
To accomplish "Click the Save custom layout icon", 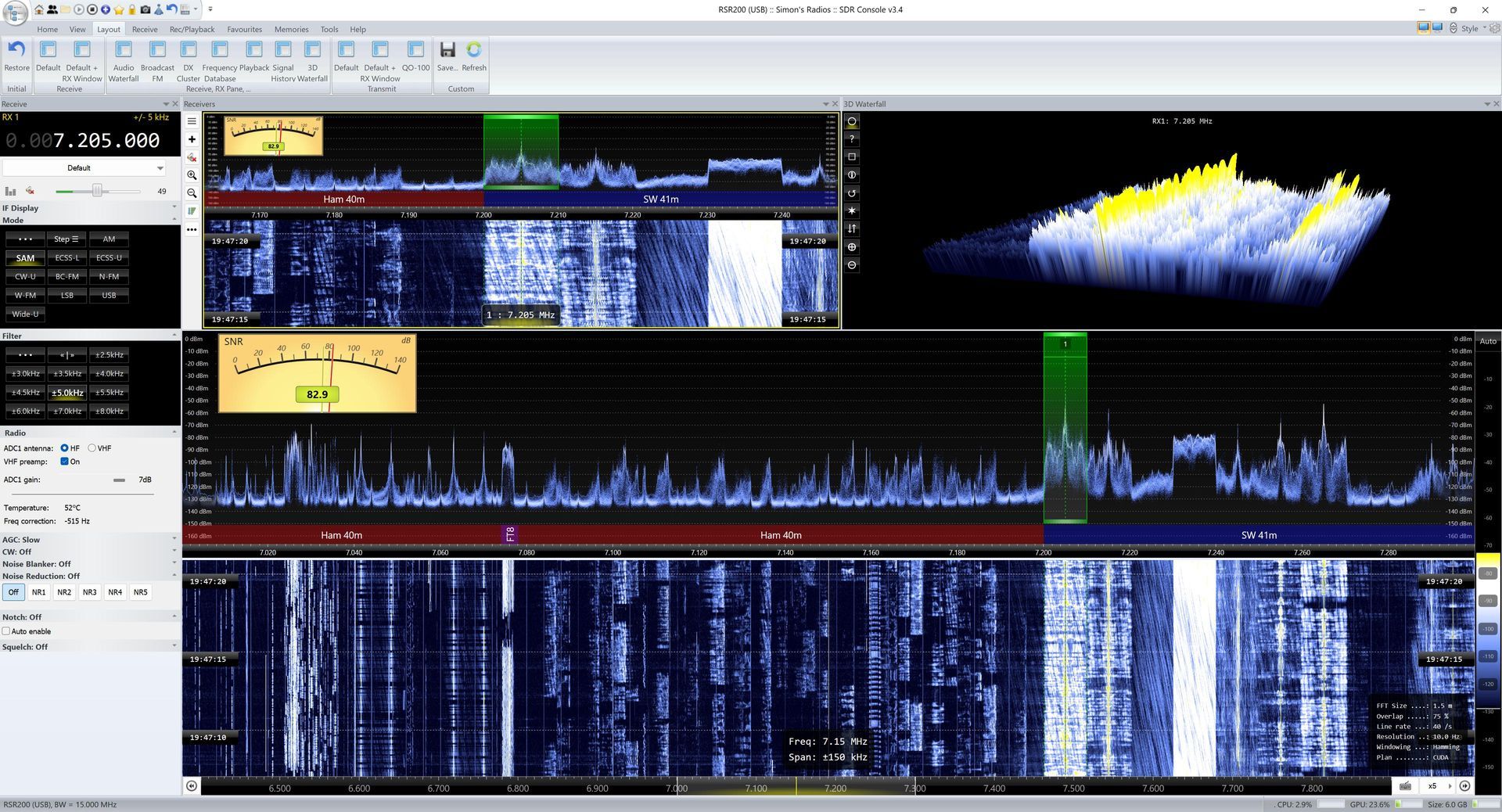I will tap(447, 50).
